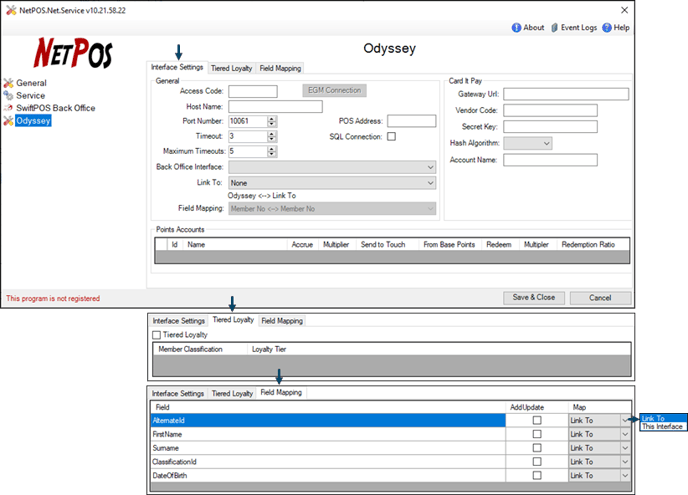Click the Help link
Screen dimensions: 688x495
pos(621,28)
